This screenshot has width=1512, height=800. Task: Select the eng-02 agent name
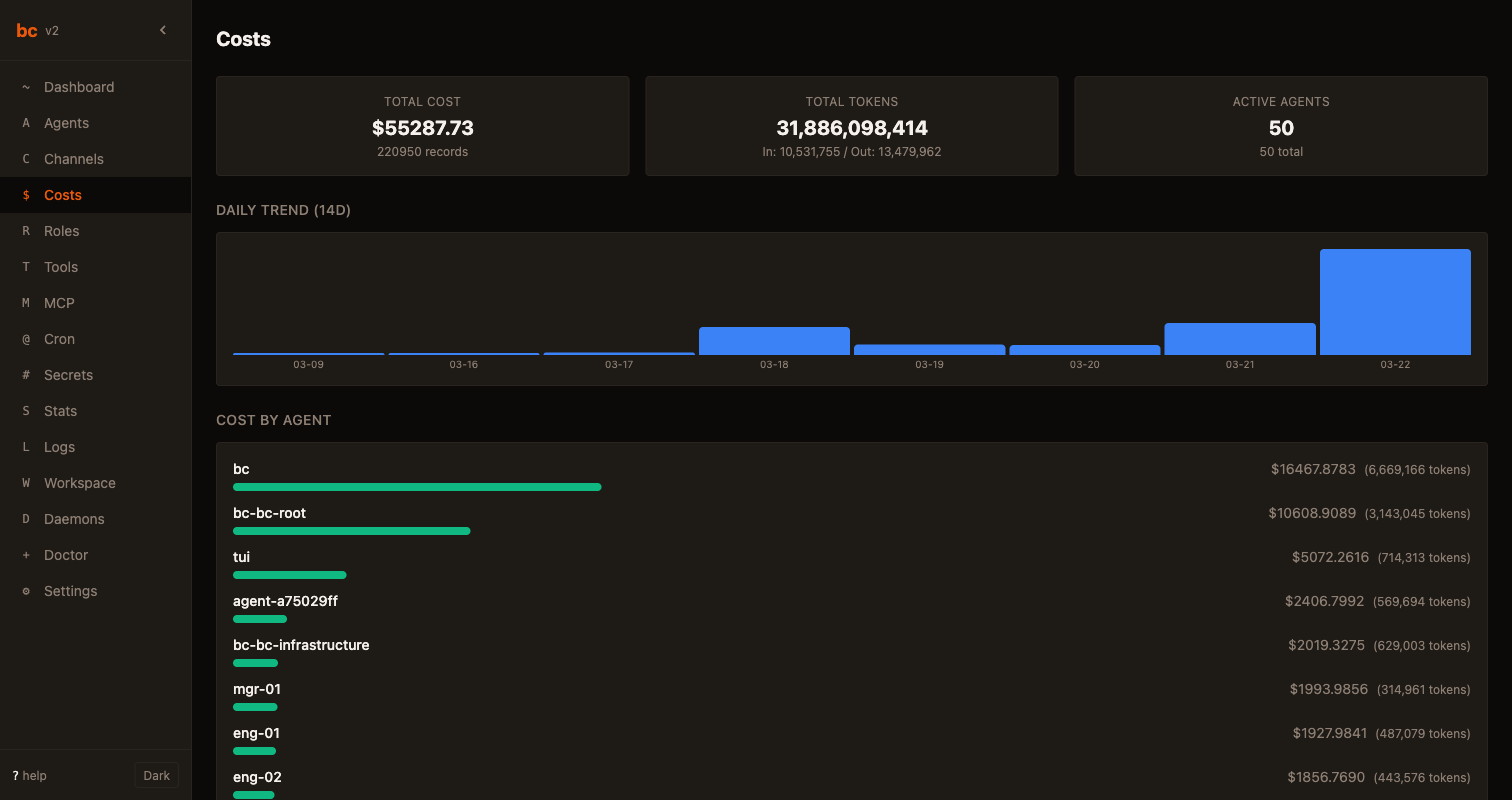tap(257, 777)
